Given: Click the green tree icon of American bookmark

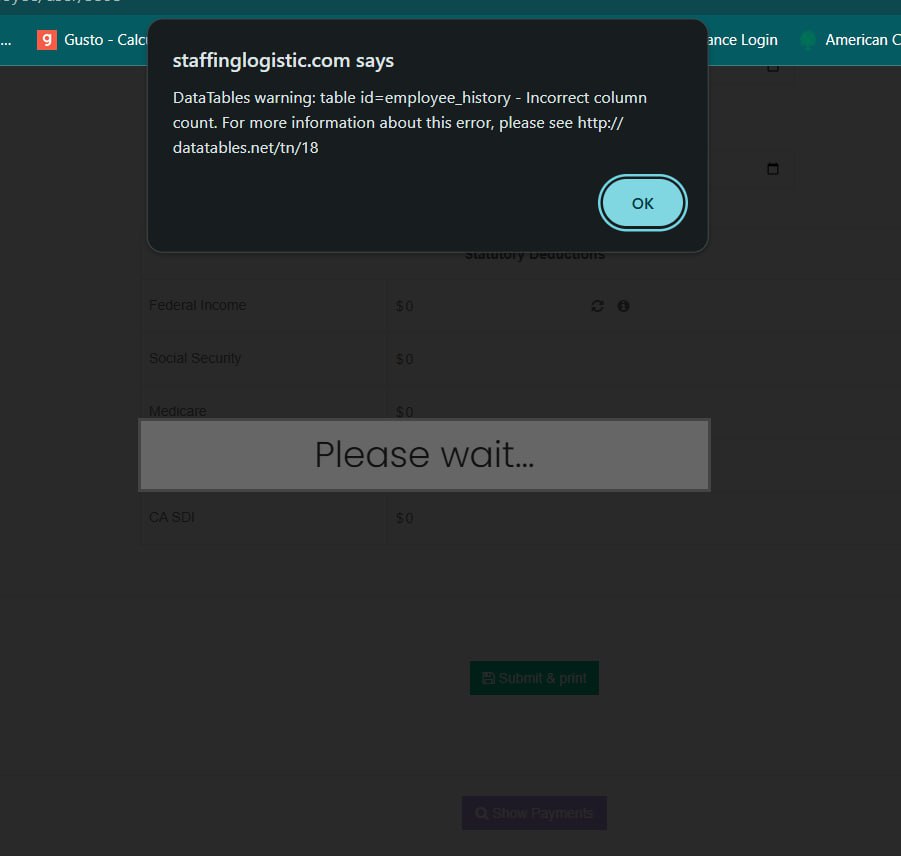Looking at the screenshot, I should coord(808,40).
